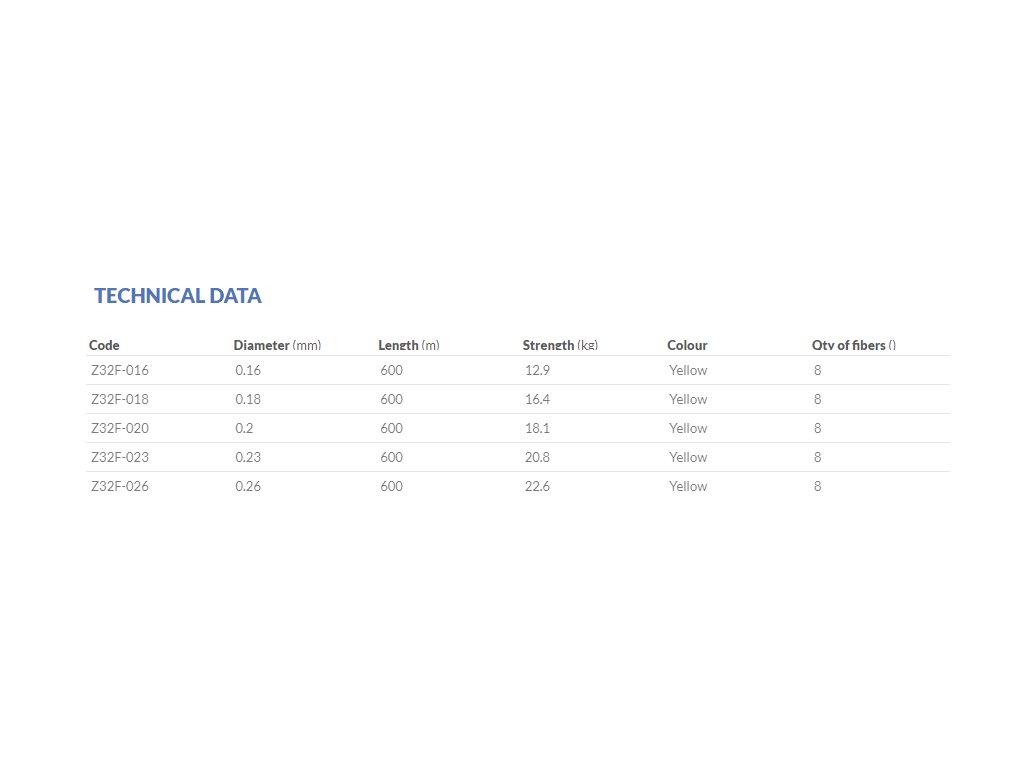Click the Yellow colour cell for Z32F-020

pyautogui.click(x=688, y=428)
